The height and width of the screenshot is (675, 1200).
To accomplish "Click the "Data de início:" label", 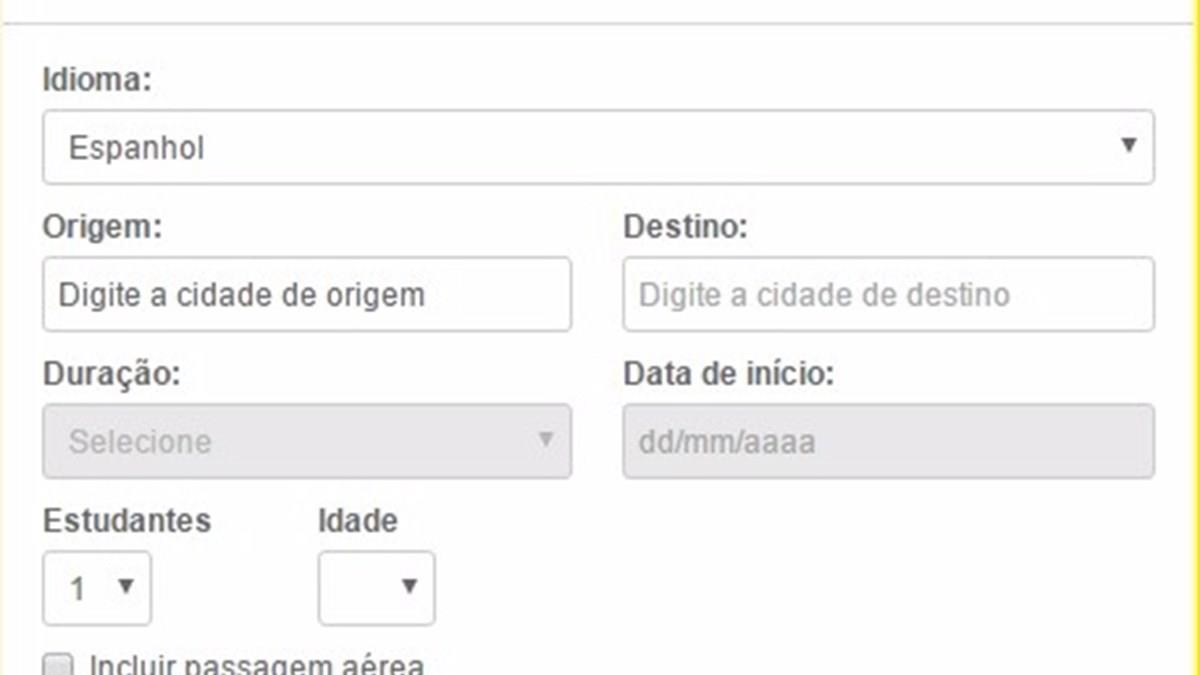I will pos(729,374).
